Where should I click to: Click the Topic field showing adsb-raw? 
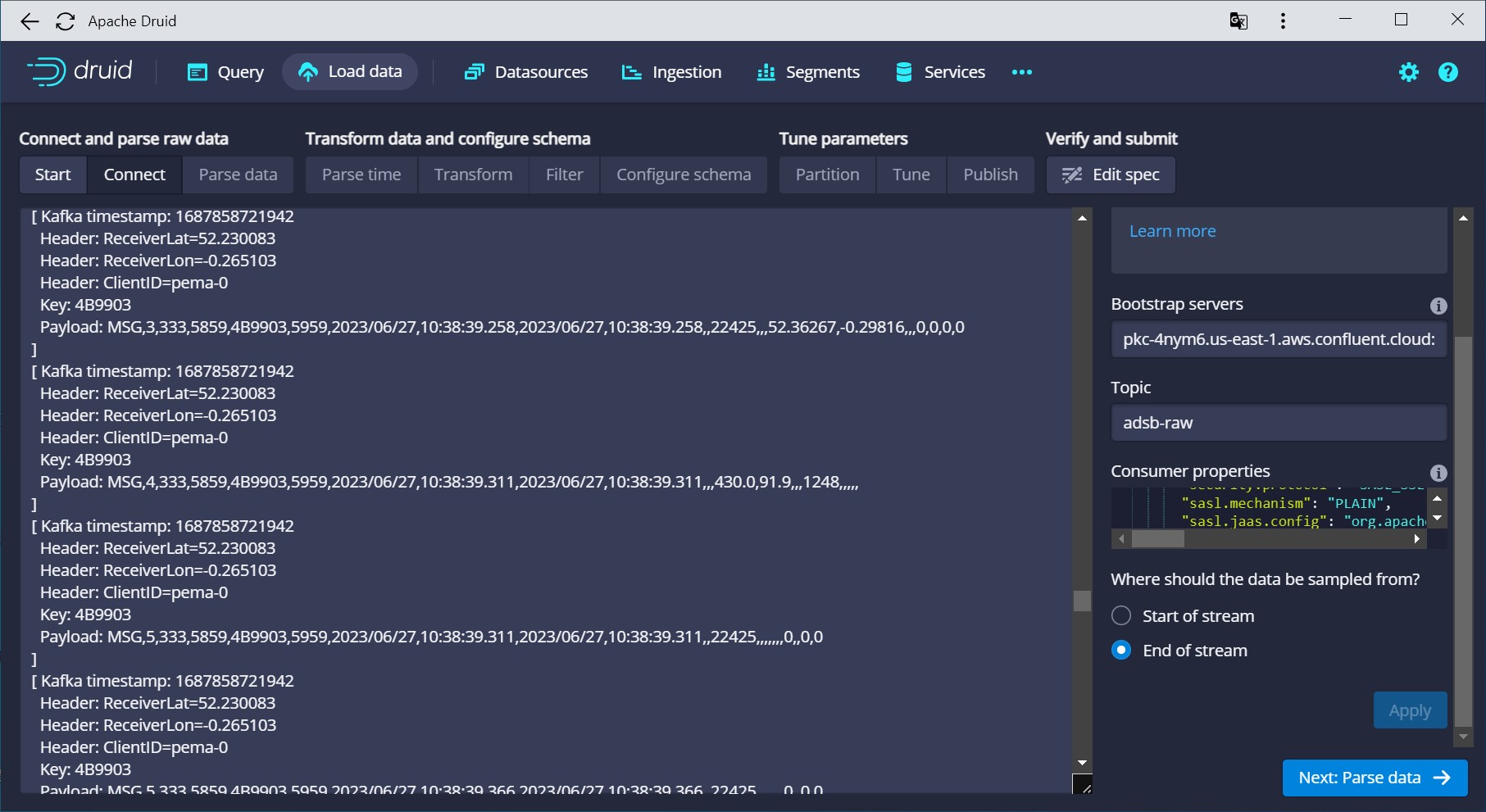coord(1278,423)
